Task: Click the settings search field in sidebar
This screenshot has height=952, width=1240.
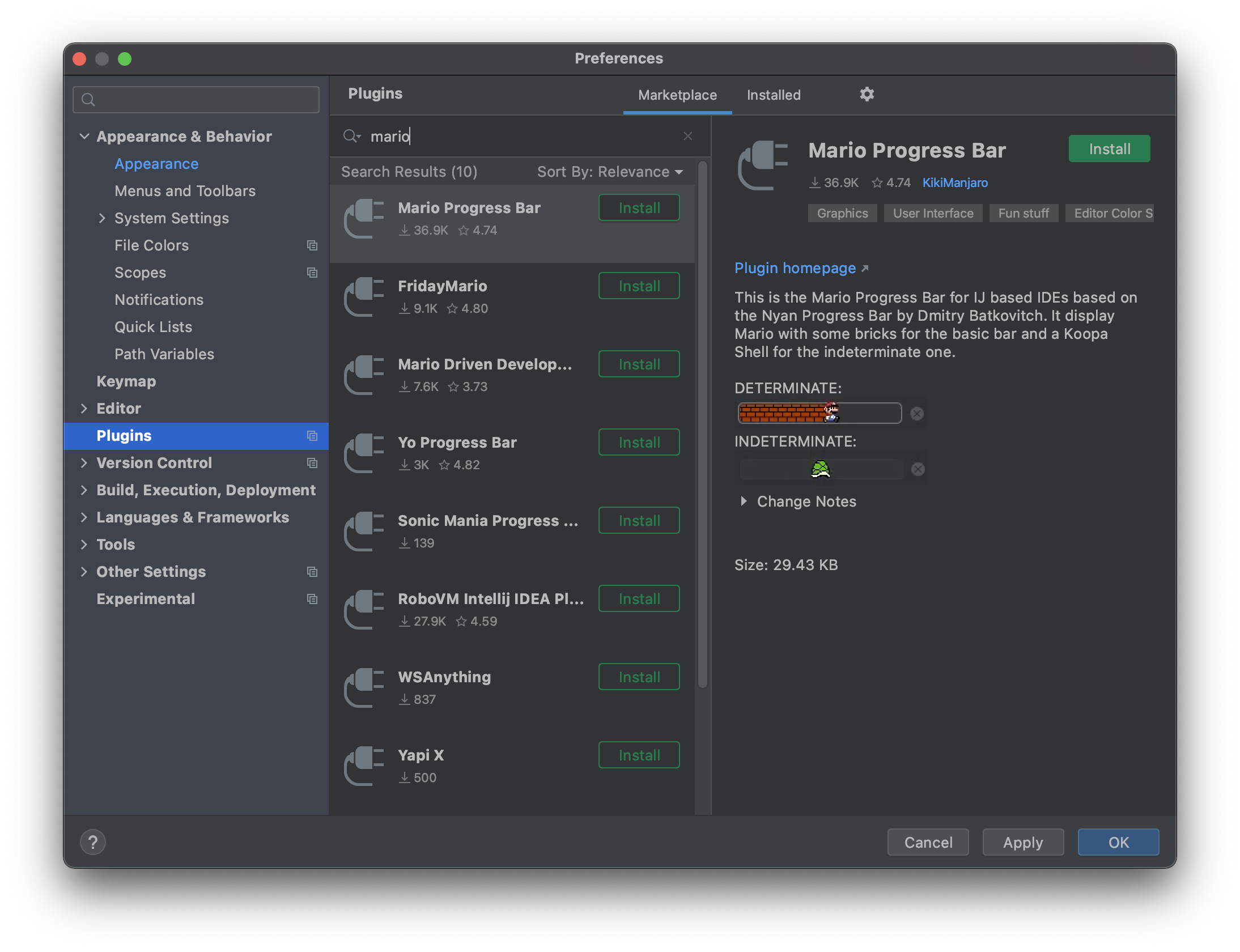Action: 196,100
